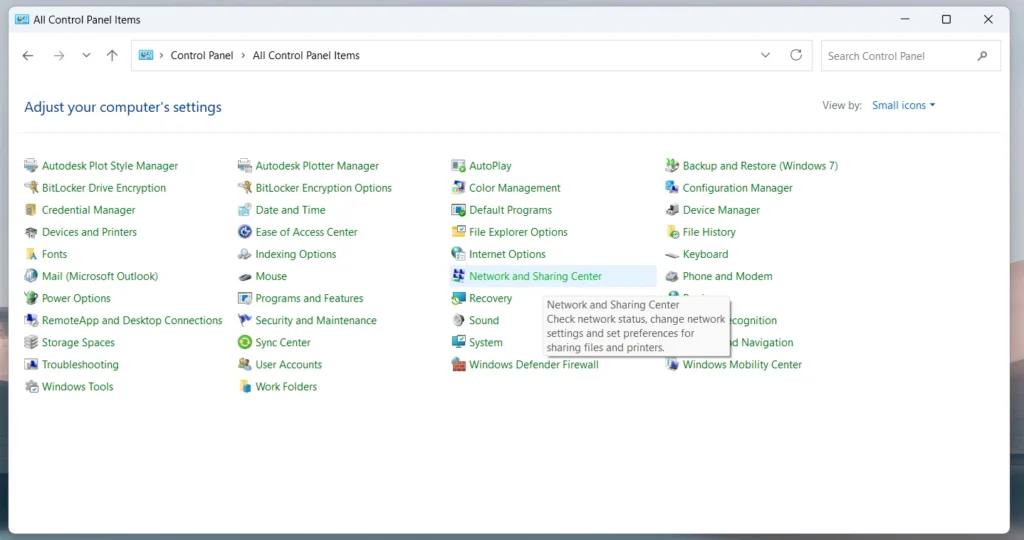The image size is (1024, 540).
Task: Go back with the back arrow
Action: coord(27,56)
